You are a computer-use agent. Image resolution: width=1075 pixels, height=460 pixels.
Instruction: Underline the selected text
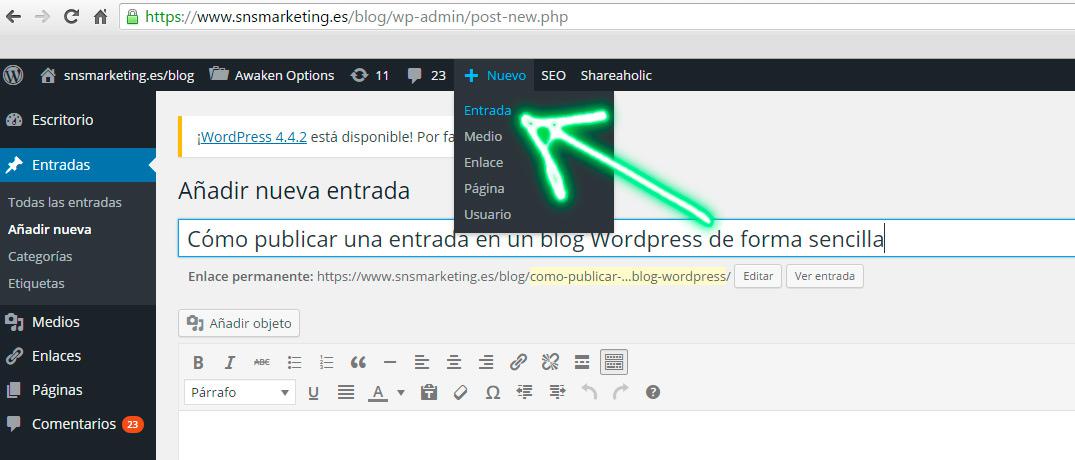pyautogui.click(x=313, y=392)
